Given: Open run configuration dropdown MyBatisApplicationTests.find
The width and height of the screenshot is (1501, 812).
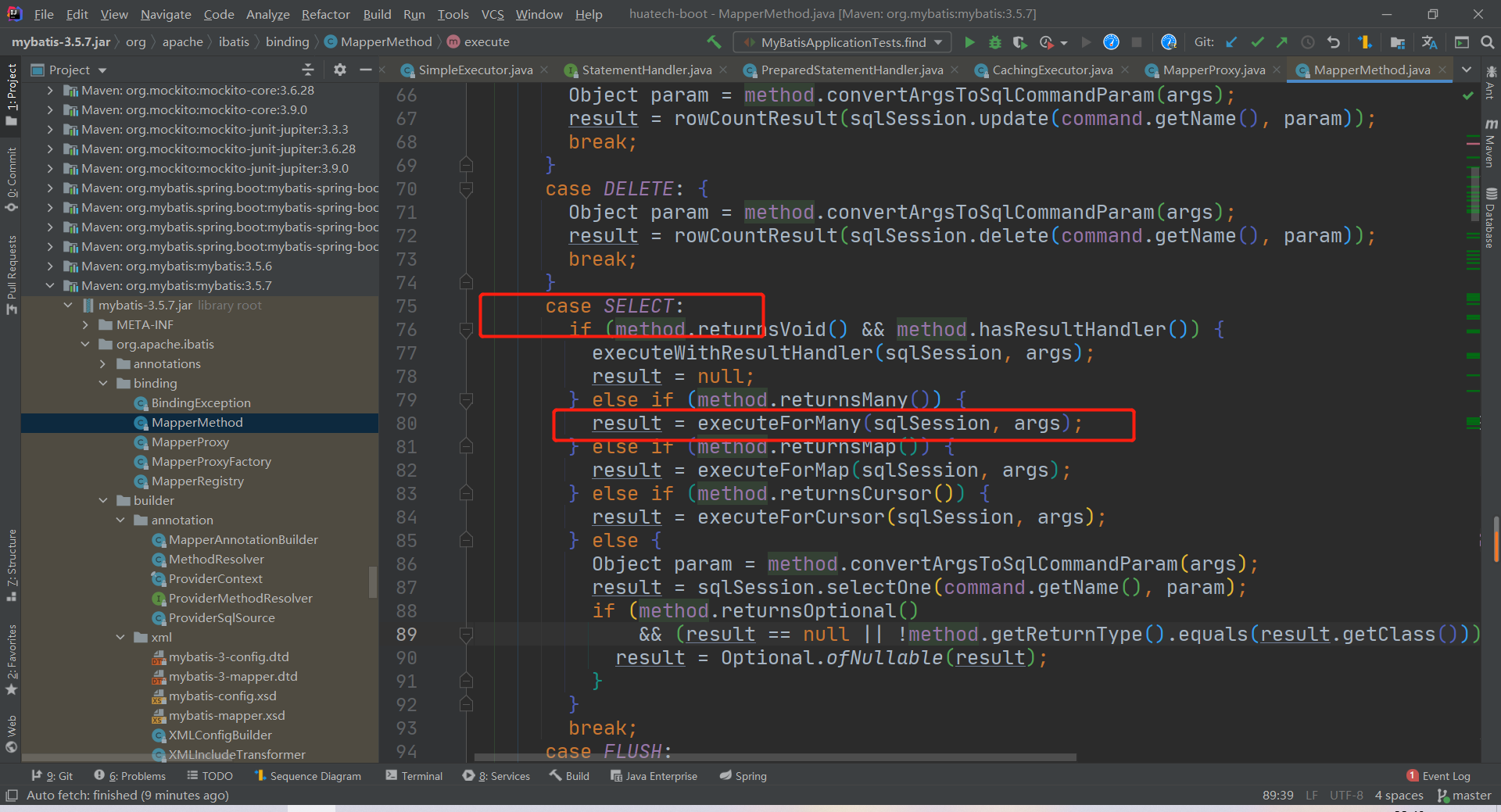Looking at the screenshot, I should 843,42.
